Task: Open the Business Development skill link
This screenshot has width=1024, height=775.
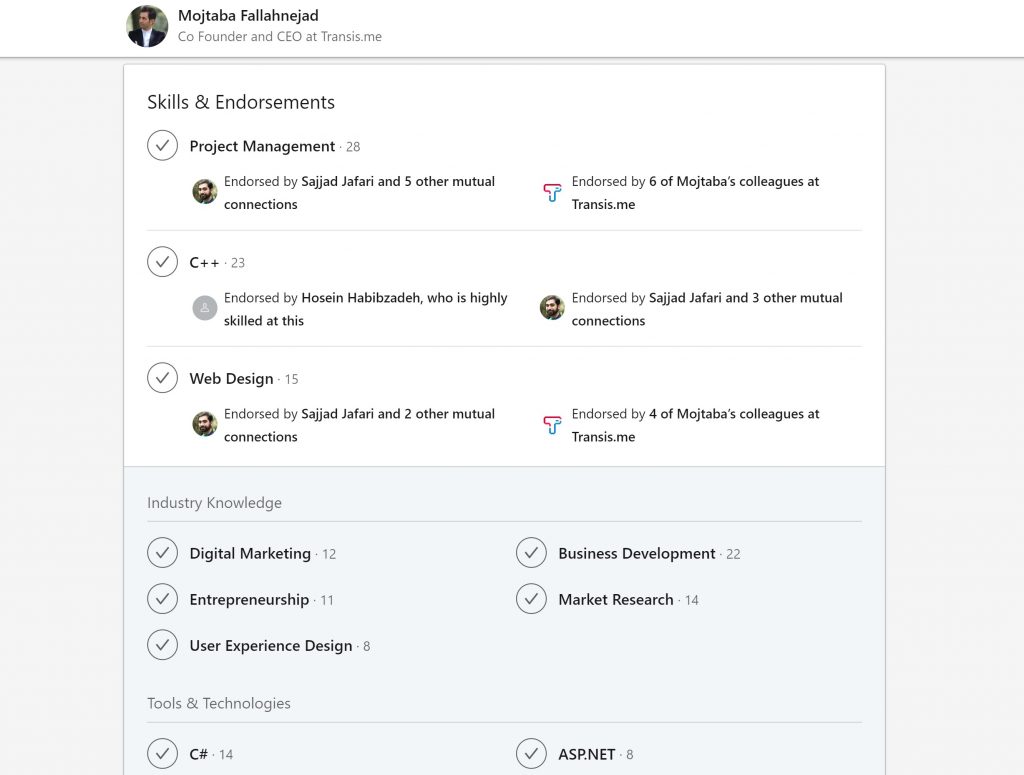Action: (637, 554)
